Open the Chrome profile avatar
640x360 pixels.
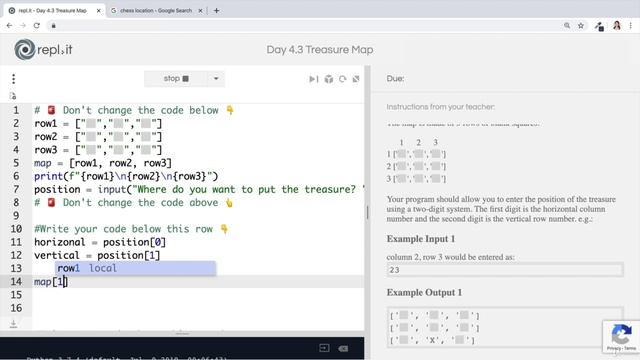click(x=617, y=26)
